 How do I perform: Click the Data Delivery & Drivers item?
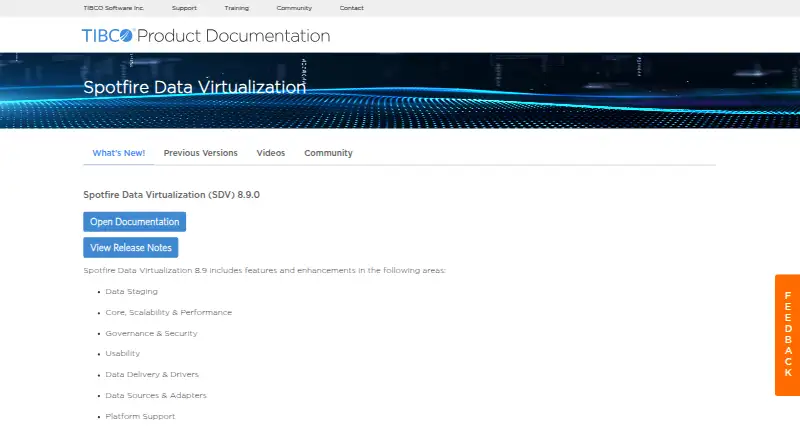pos(152,375)
